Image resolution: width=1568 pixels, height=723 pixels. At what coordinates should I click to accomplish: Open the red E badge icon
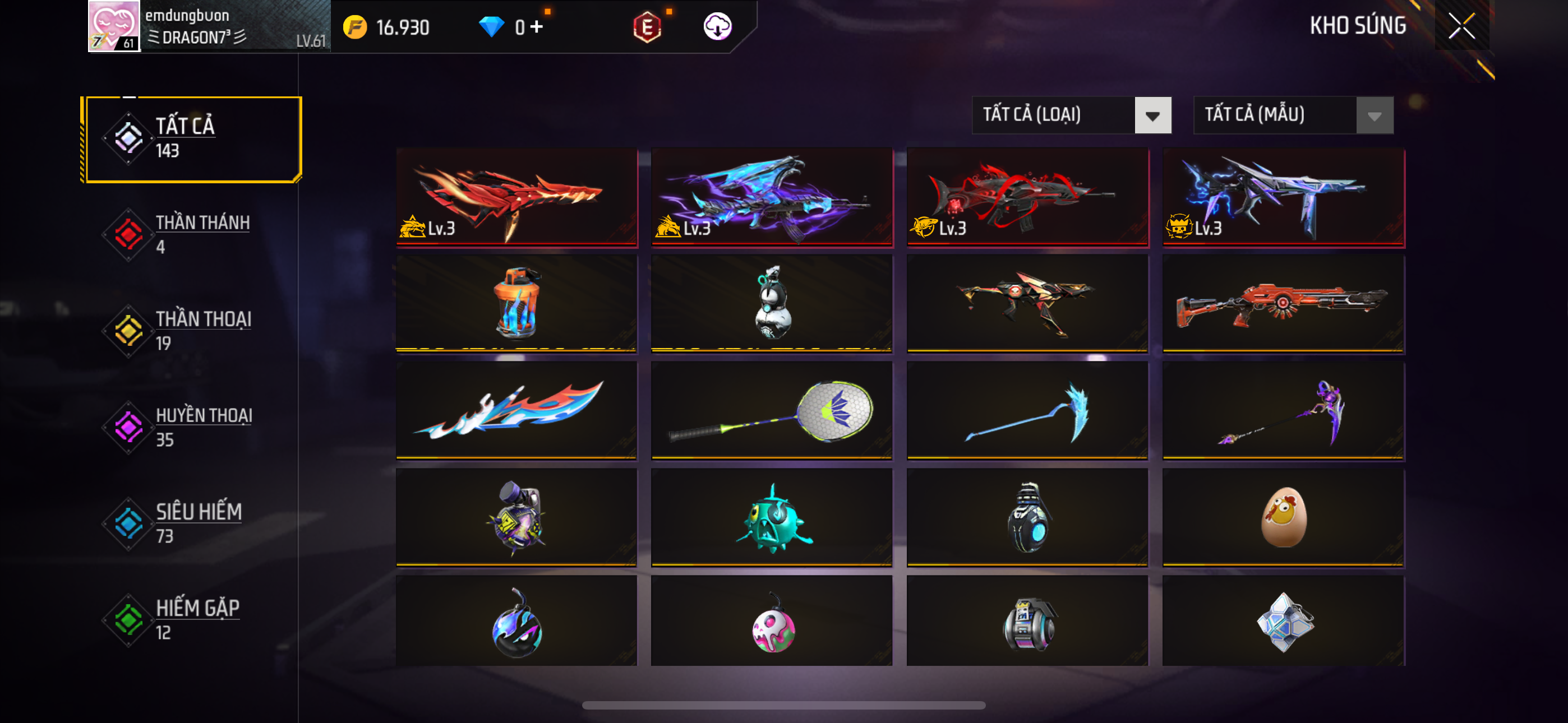(647, 27)
